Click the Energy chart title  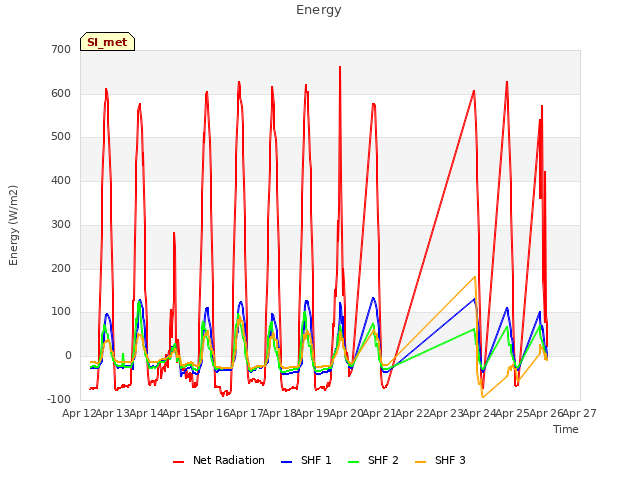[319, 10]
